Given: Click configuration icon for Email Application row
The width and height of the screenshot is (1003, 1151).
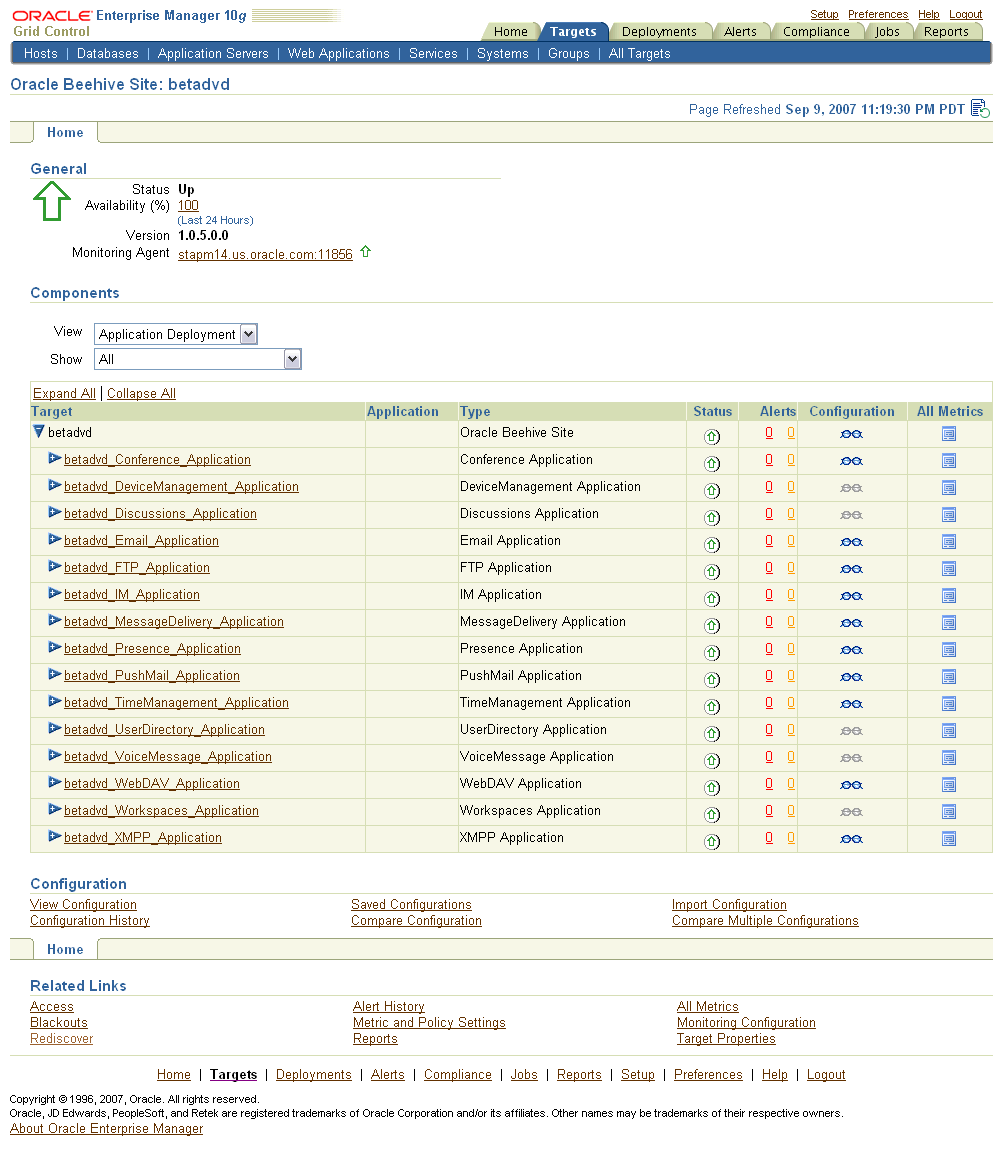Looking at the screenshot, I should pos(851,542).
